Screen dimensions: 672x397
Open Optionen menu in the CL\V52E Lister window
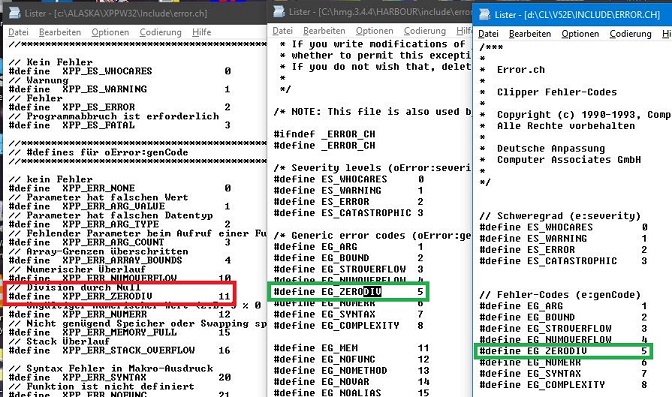(580, 34)
